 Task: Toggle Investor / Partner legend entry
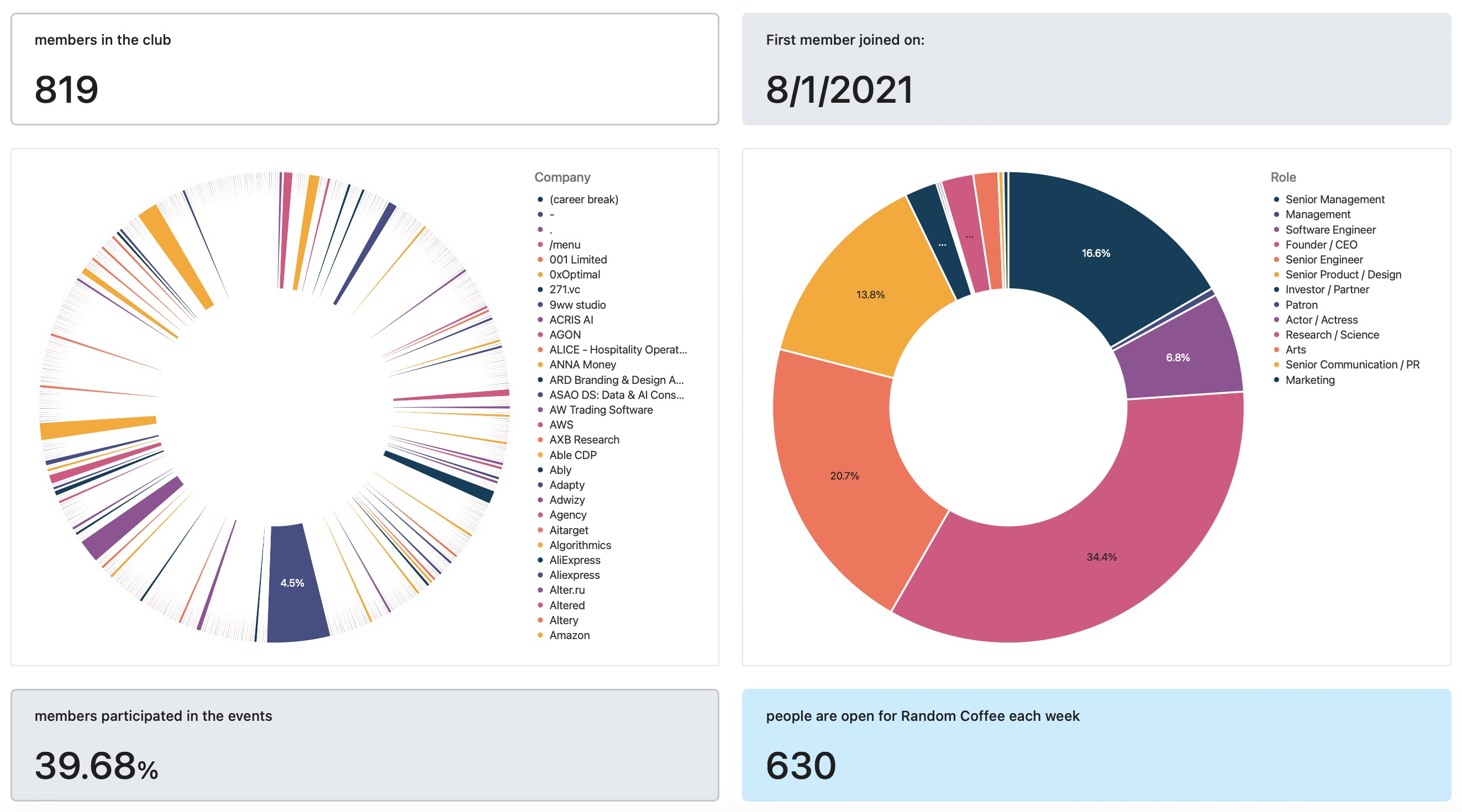tap(1321, 289)
